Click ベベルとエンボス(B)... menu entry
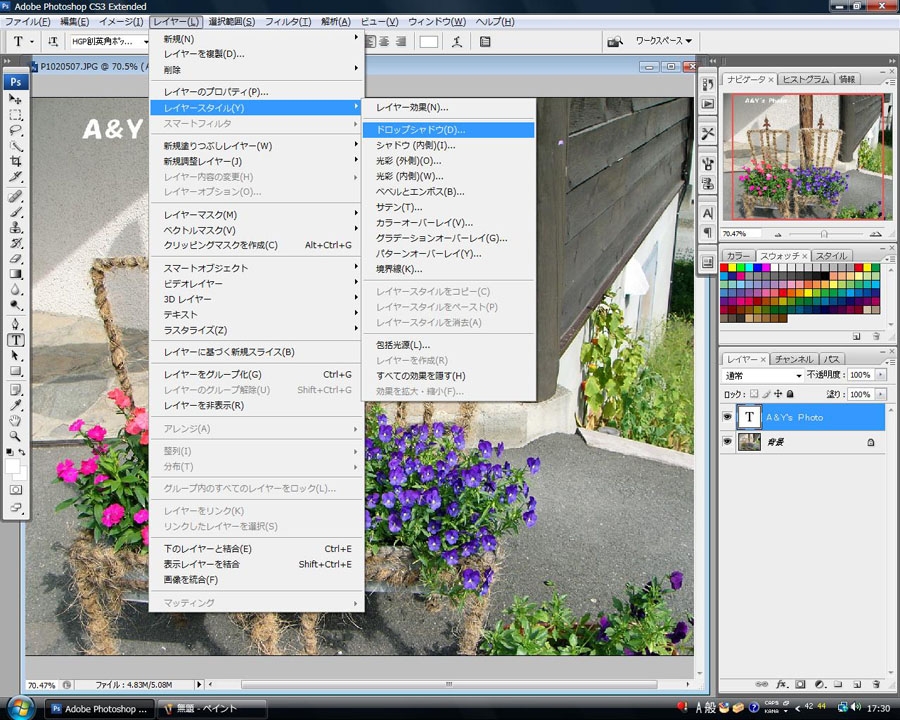This screenshot has height=720, width=900. point(420,191)
